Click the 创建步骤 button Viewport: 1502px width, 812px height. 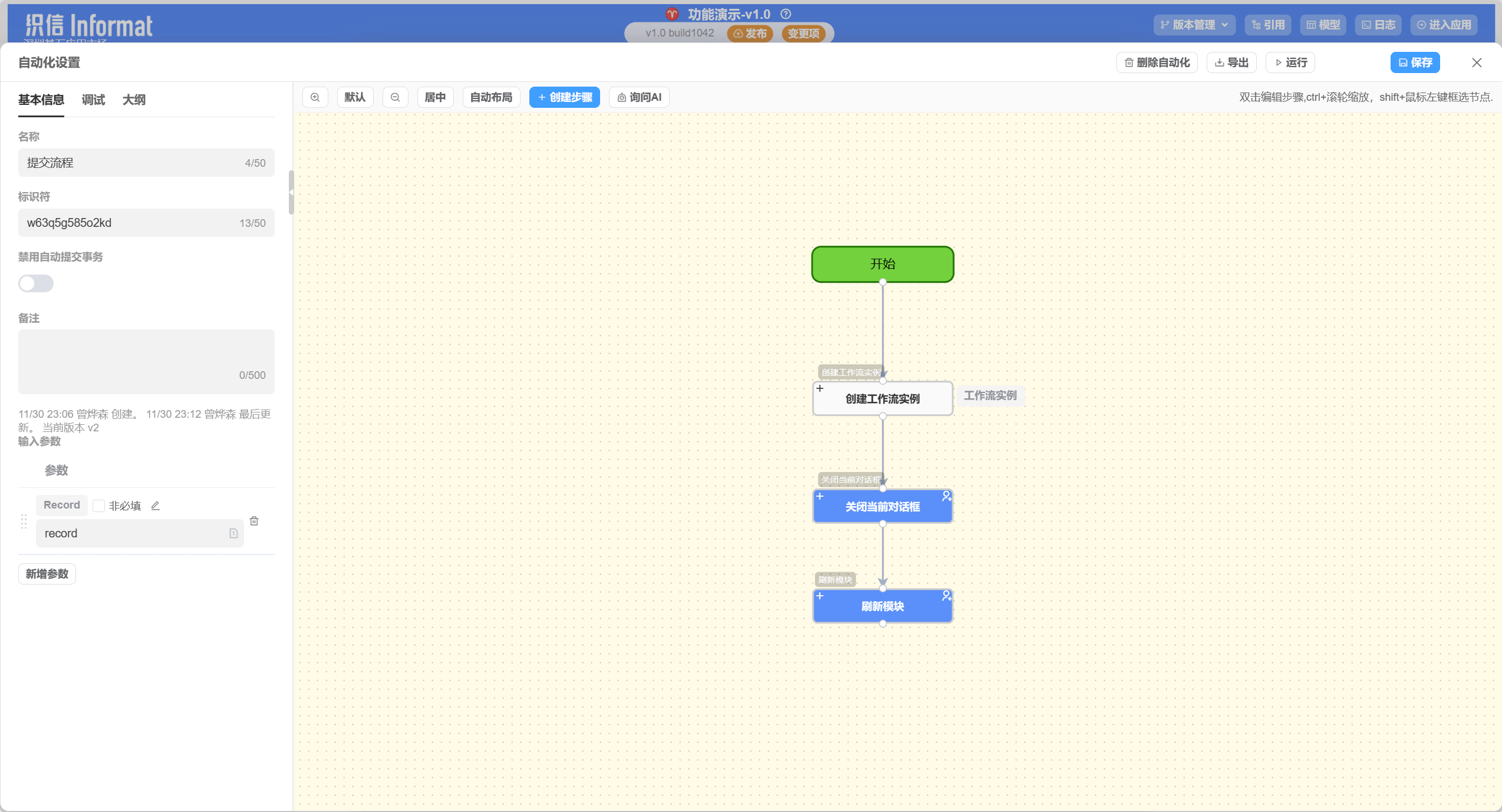pos(564,97)
